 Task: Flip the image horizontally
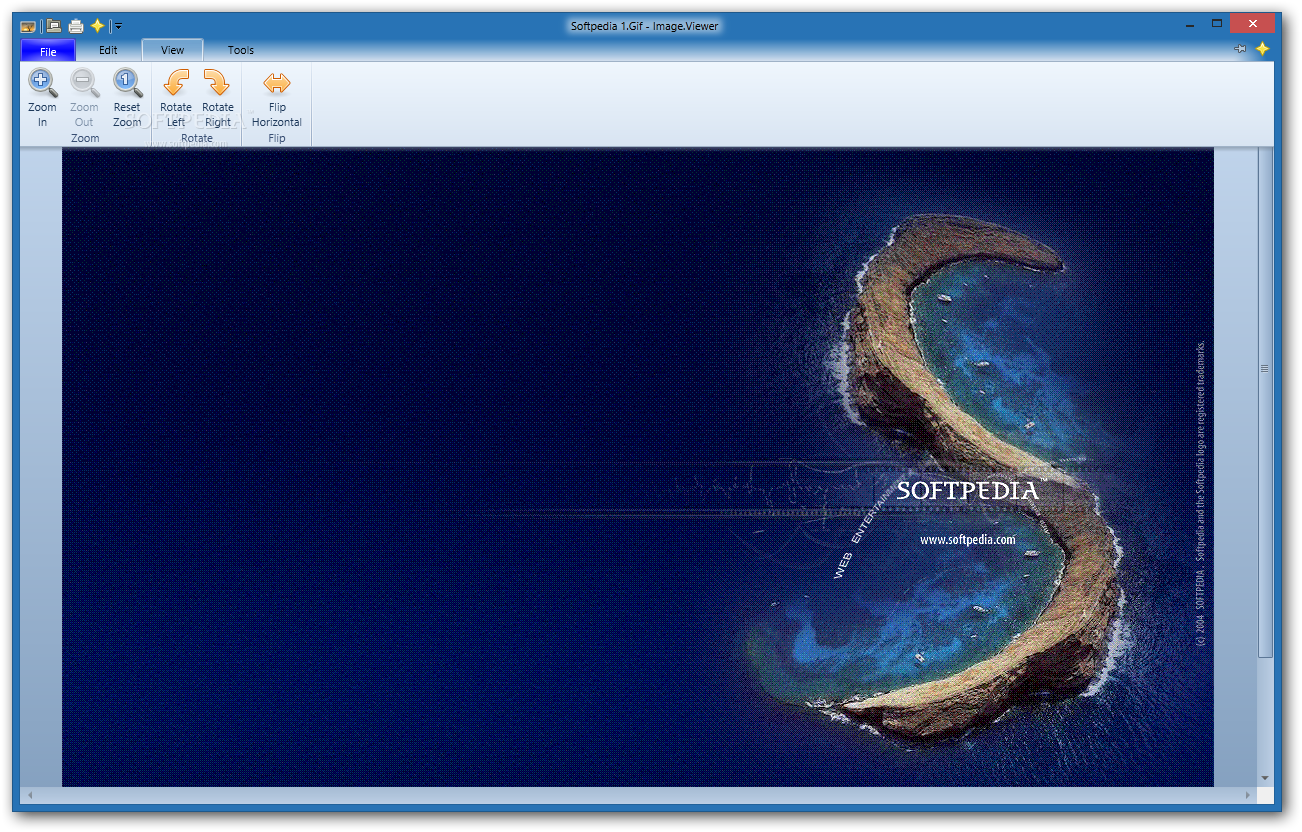(277, 97)
